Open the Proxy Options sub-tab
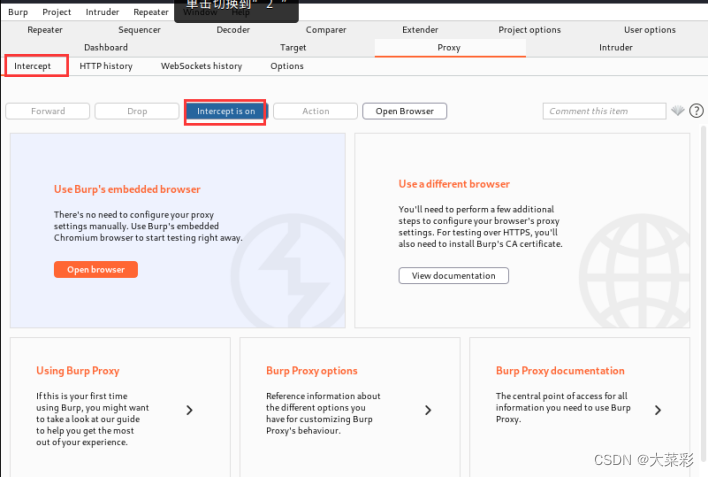Screen dimensions: 709x477 pos(287,66)
